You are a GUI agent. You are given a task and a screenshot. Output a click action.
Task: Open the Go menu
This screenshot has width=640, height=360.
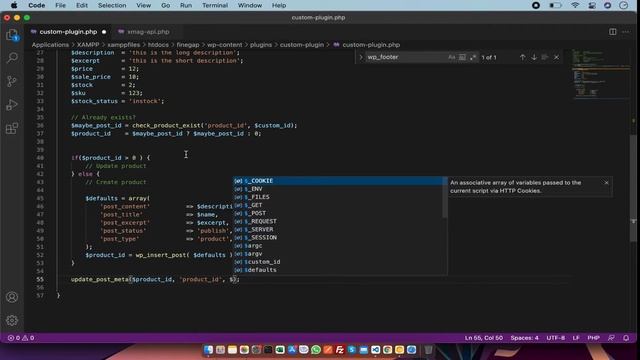tap(165, 5)
